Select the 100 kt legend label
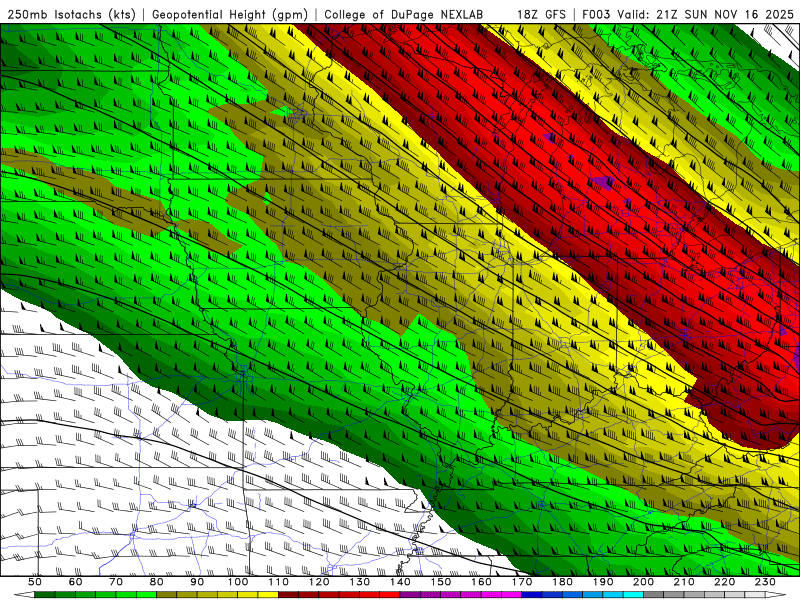The width and height of the screenshot is (800, 600). pos(238,582)
